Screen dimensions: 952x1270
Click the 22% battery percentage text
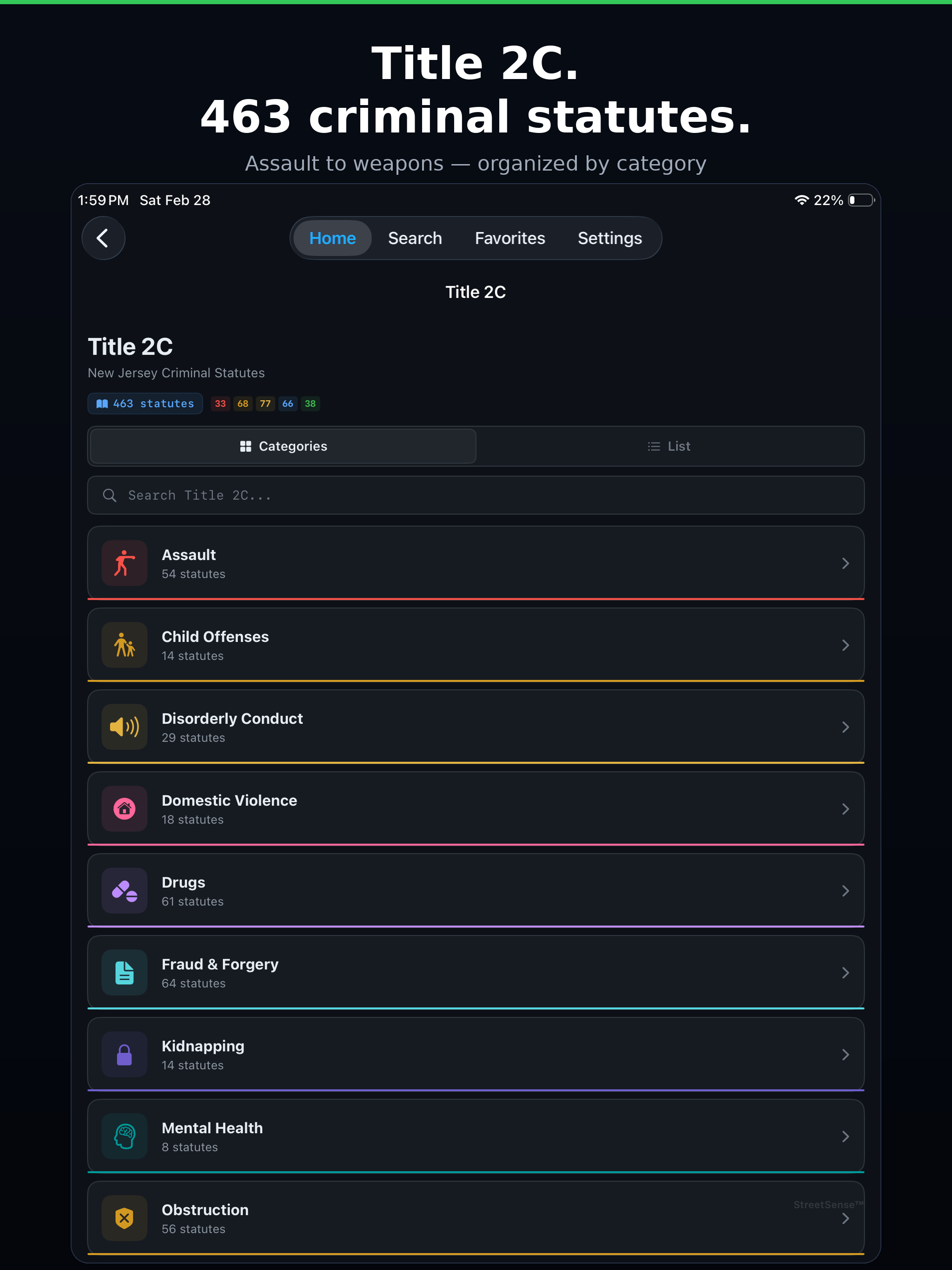point(828,200)
